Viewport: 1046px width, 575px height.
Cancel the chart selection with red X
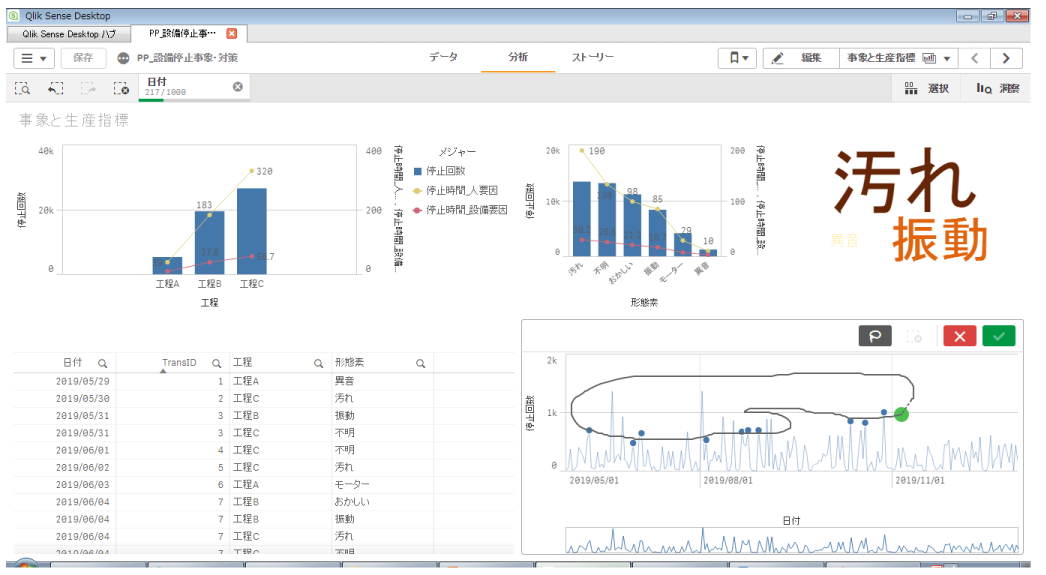tap(959, 336)
